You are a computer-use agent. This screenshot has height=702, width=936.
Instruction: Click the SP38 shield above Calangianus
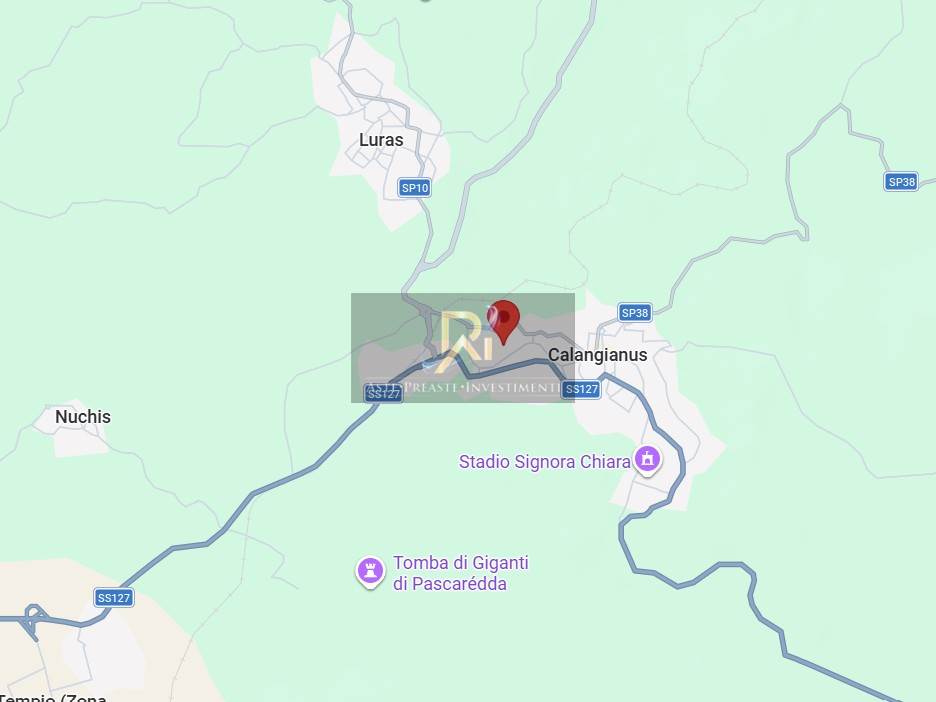coord(634,312)
